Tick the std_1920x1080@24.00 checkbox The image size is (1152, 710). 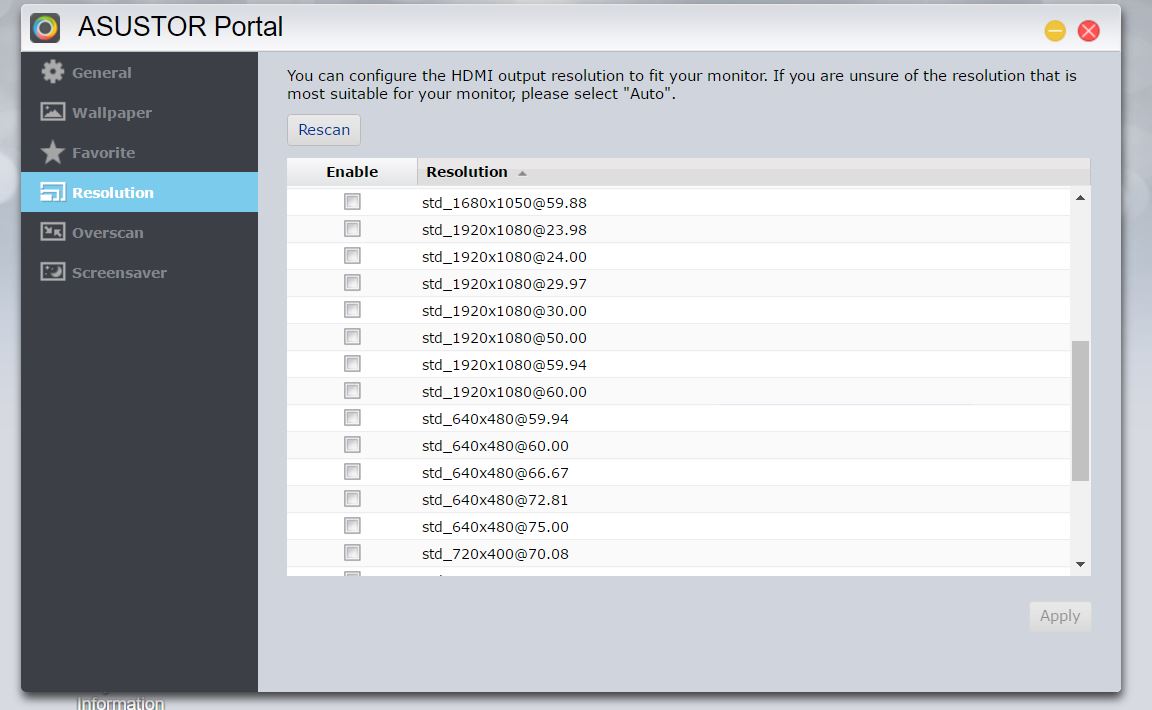pos(353,256)
